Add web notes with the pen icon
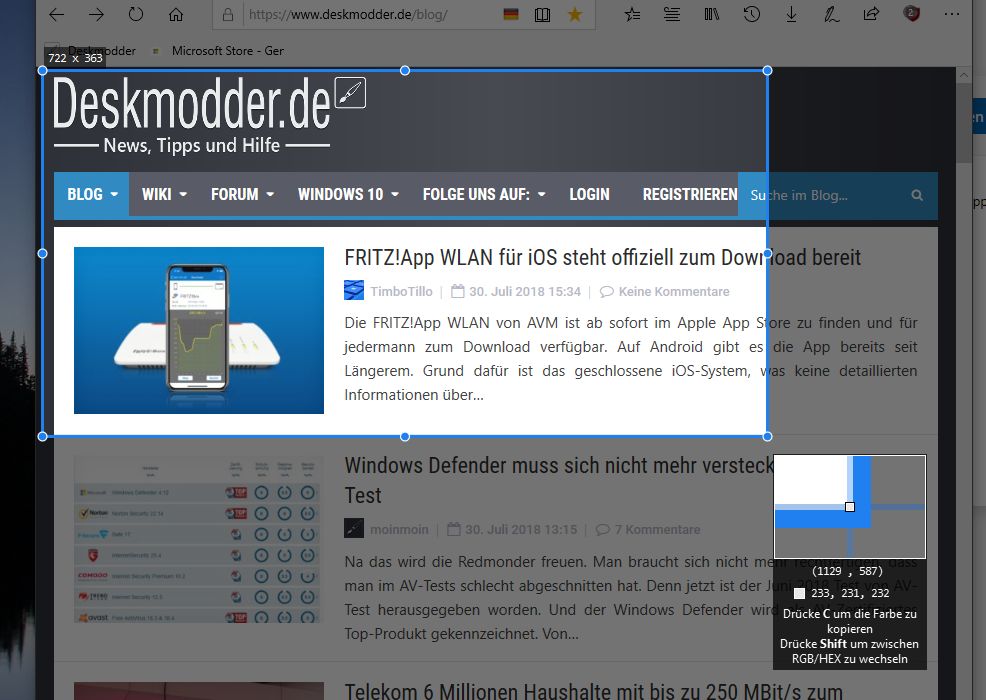 coord(831,14)
